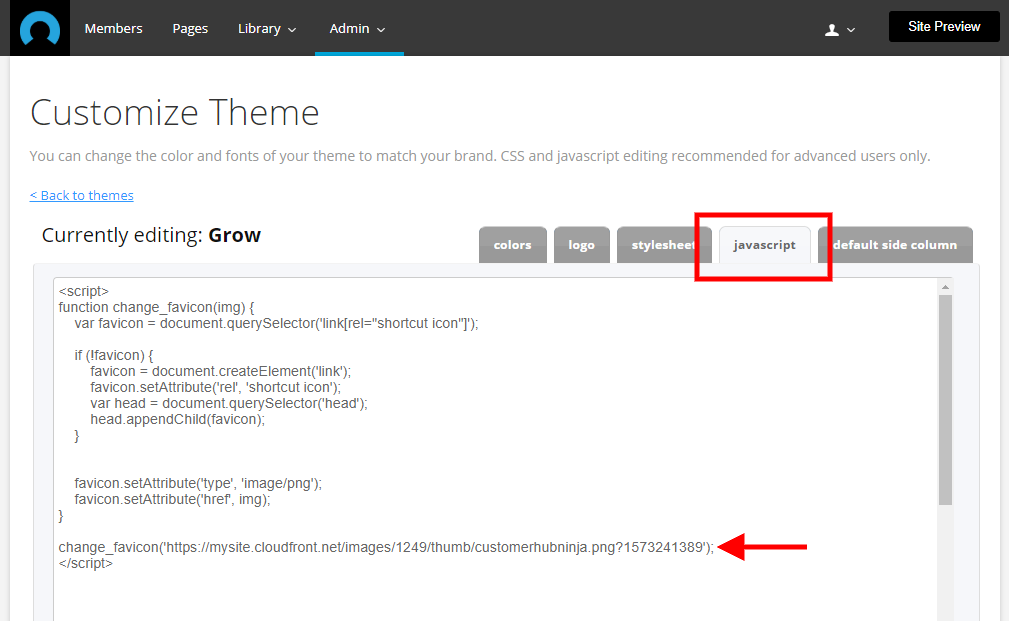1009x621 pixels.
Task: Go to the Members section
Action: click(113, 28)
